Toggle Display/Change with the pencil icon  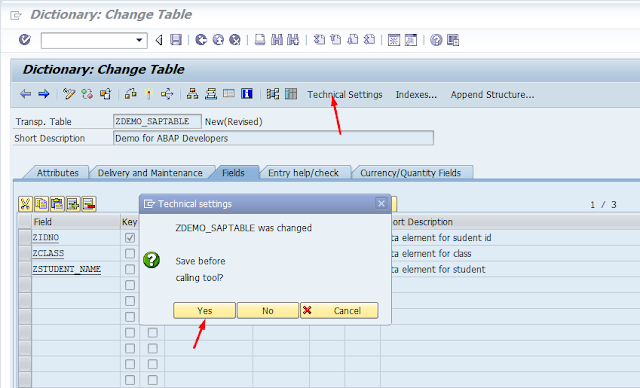pos(69,94)
